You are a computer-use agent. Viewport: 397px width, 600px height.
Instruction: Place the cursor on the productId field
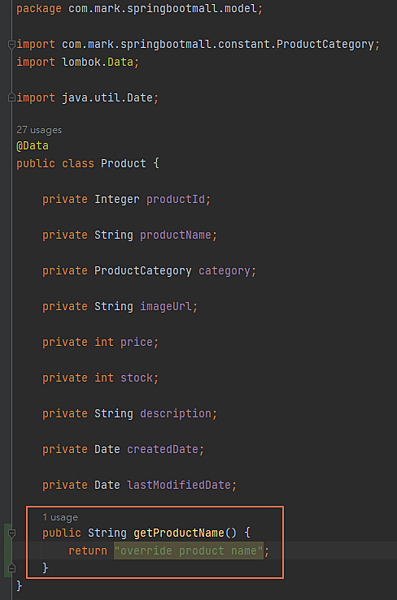(175, 199)
